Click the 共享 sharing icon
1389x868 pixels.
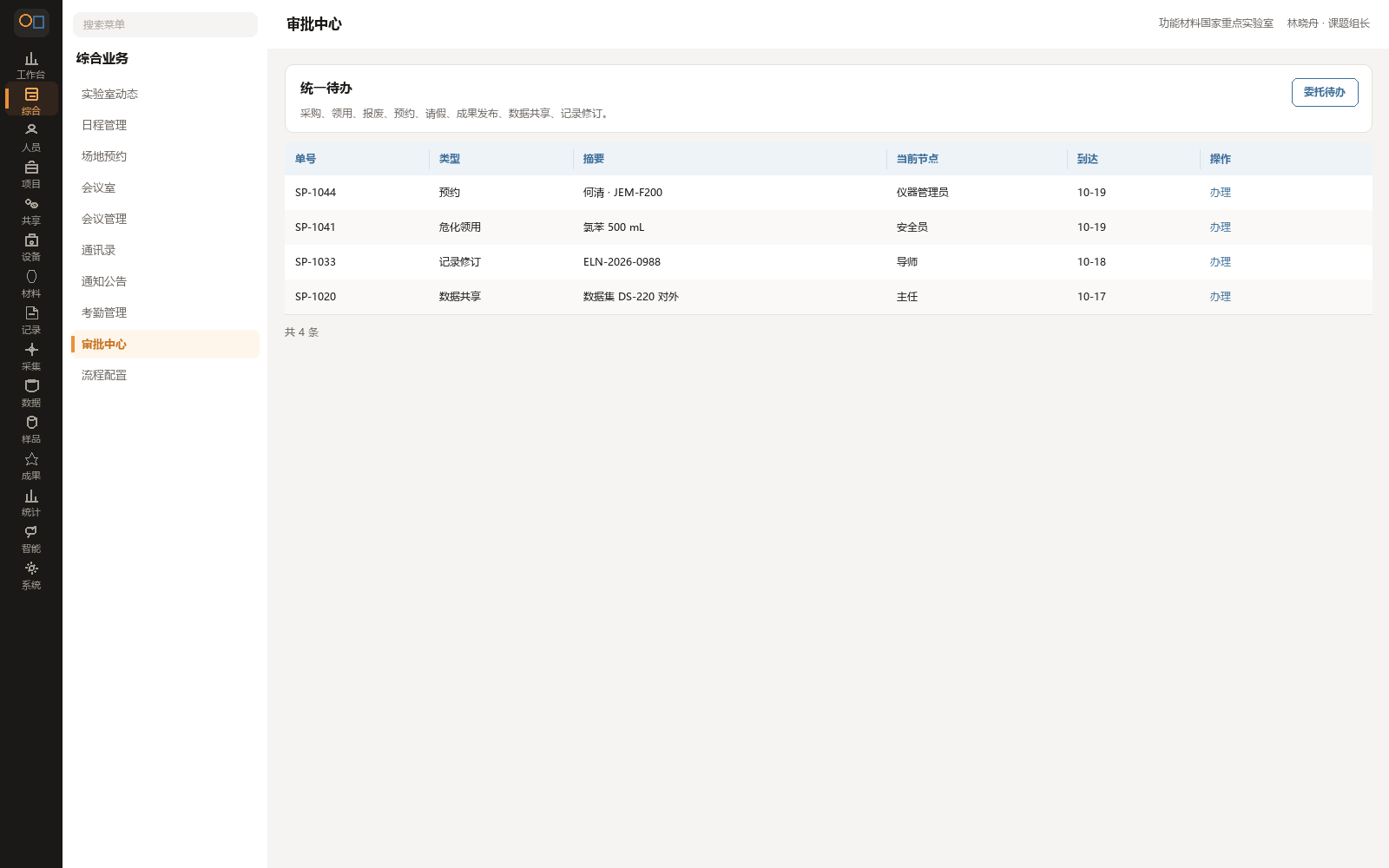pyautogui.click(x=31, y=210)
